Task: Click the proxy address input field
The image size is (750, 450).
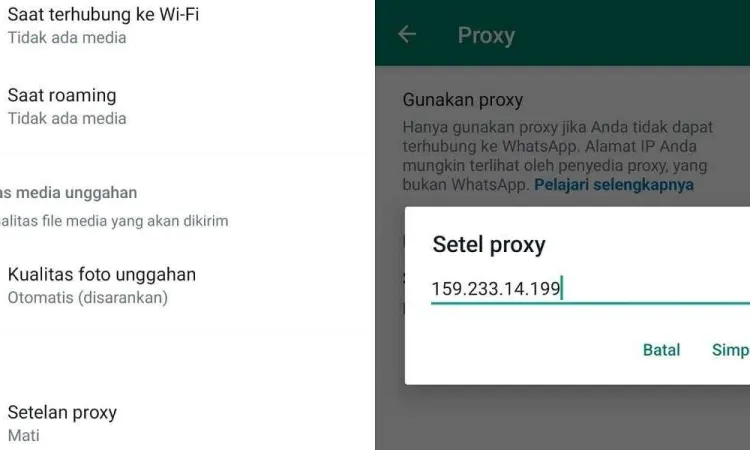Action: click(590, 289)
